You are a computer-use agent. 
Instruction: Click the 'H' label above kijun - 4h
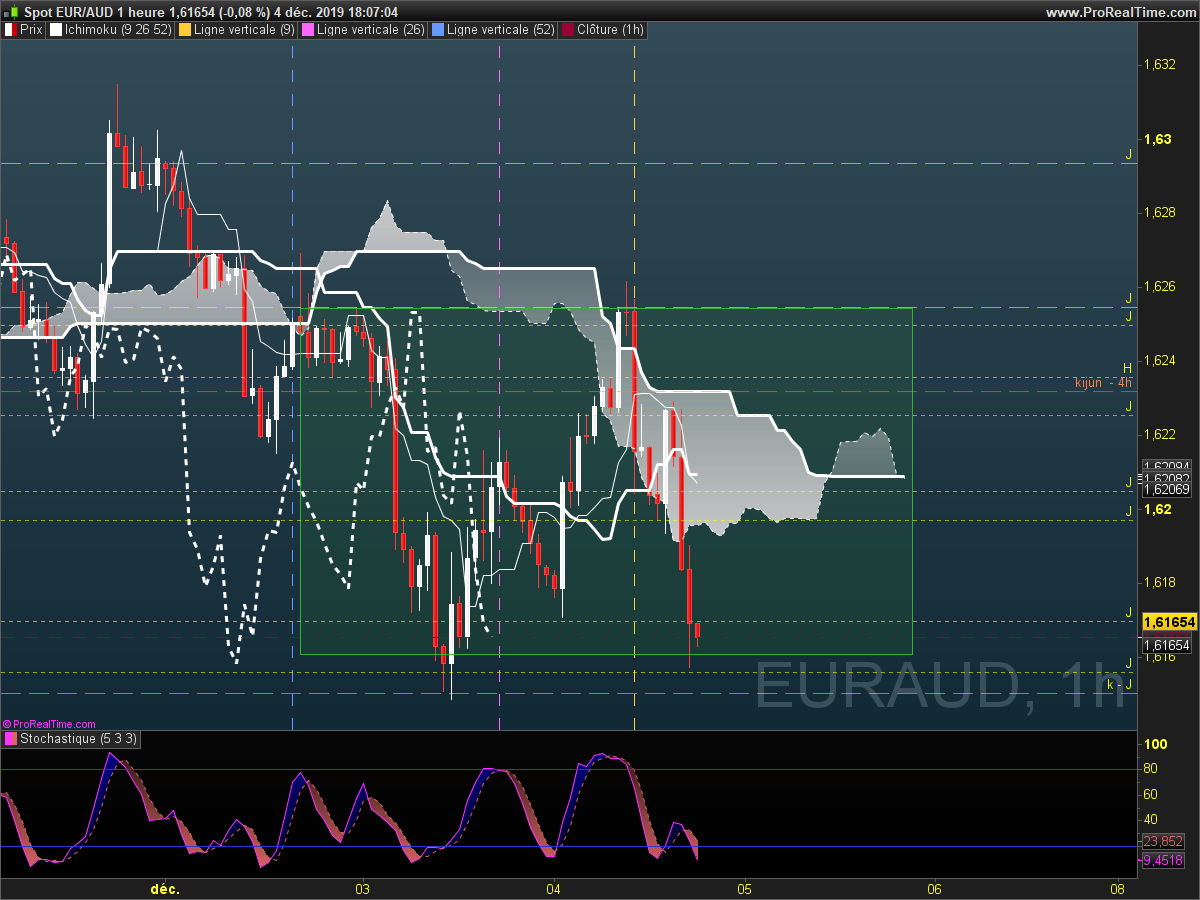[x=1128, y=368]
